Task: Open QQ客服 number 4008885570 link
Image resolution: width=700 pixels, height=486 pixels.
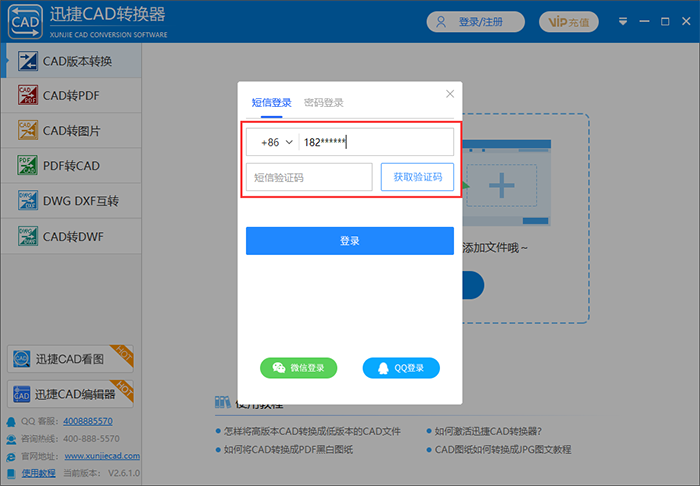Action: click(88, 421)
